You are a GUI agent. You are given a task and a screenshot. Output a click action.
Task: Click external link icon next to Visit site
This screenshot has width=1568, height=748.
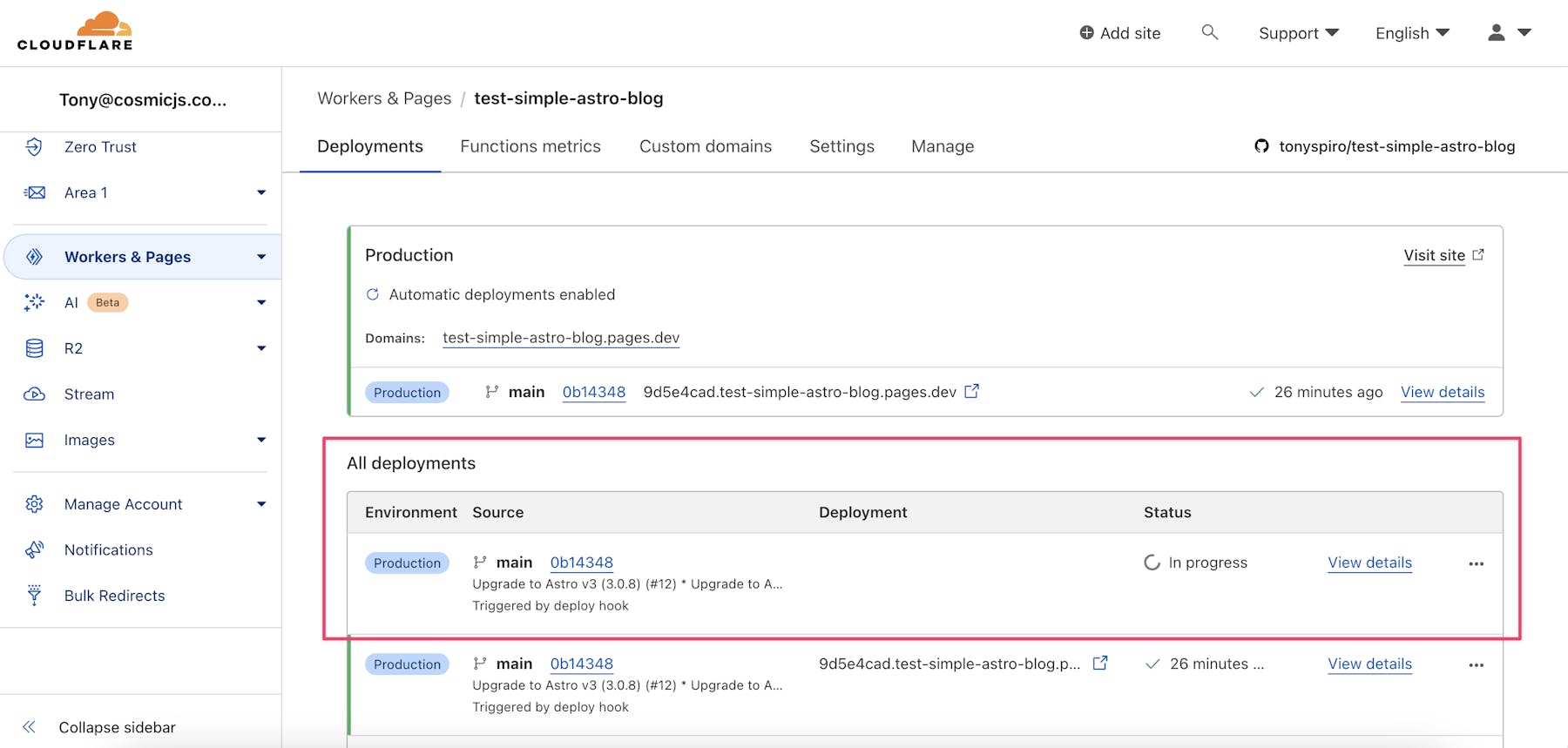pos(1478,254)
